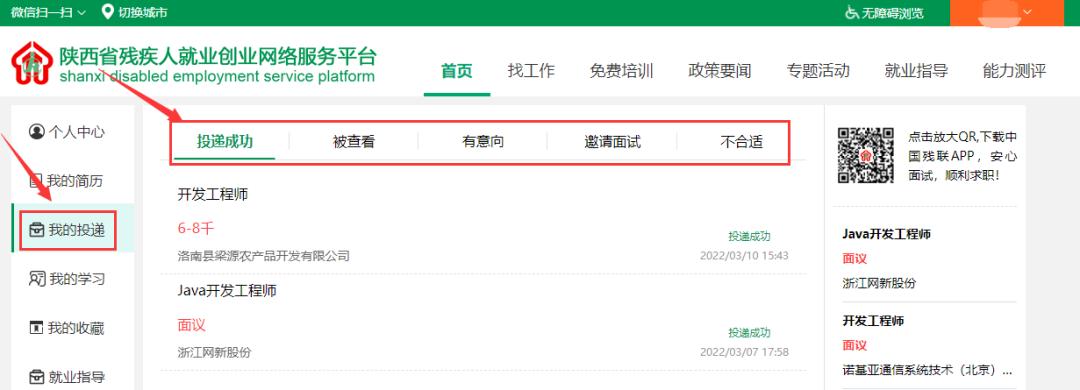
Task: Open 无障碍浏览 accessibility mode
Action: pos(893,12)
